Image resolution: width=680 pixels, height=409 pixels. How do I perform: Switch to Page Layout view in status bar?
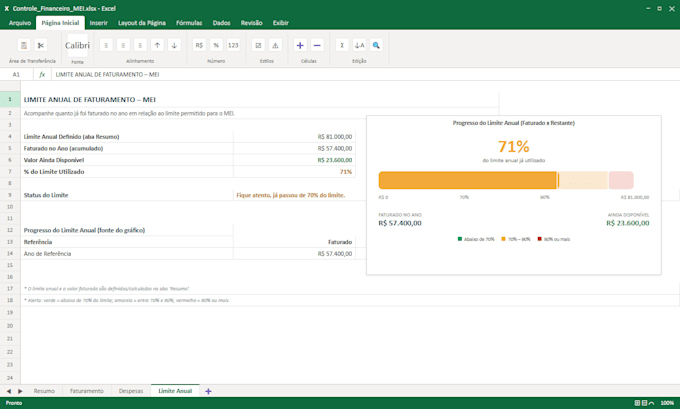click(644, 403)
